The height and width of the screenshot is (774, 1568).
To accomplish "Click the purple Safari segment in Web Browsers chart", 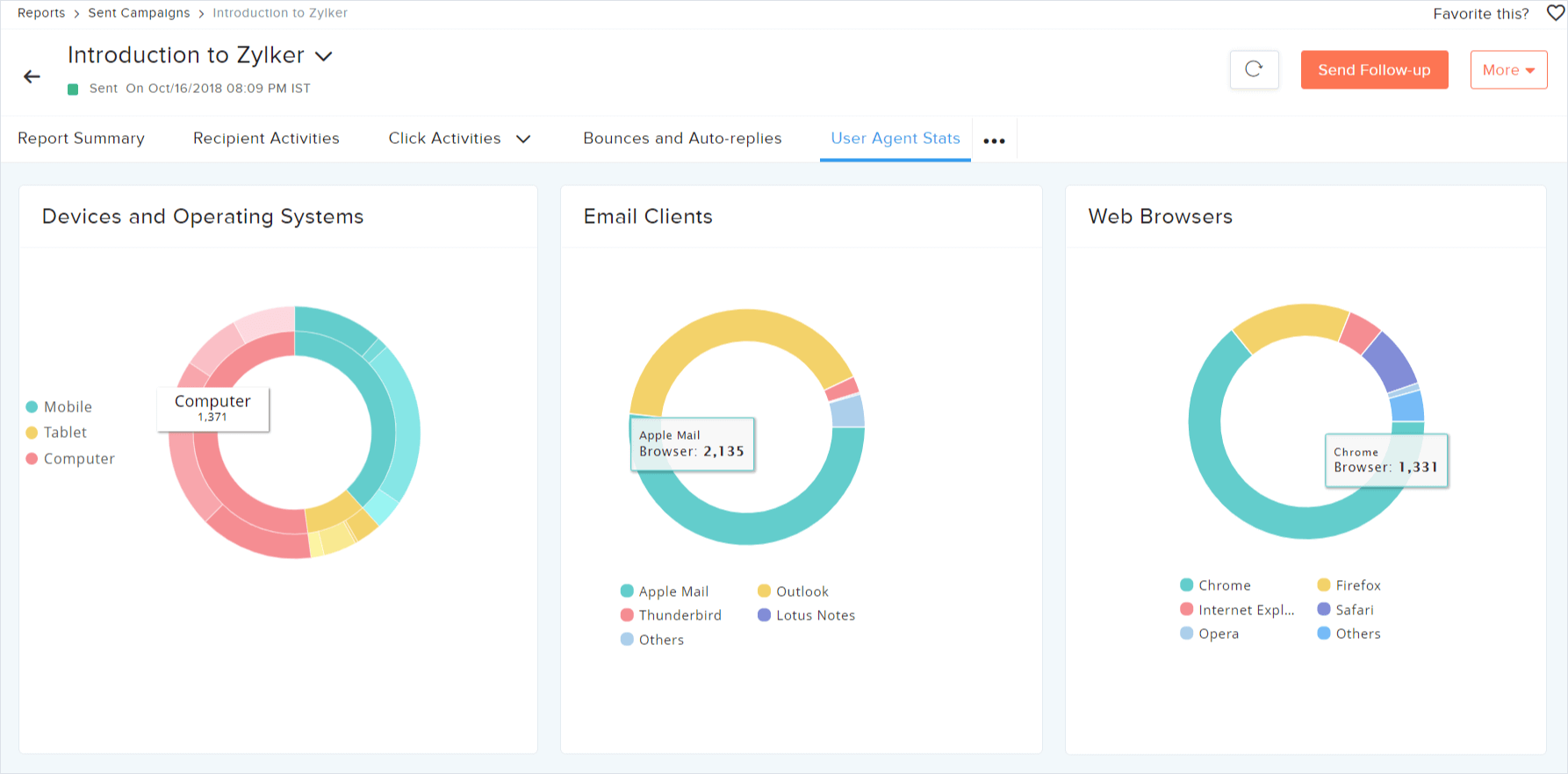I will [x=1389, y=362].
